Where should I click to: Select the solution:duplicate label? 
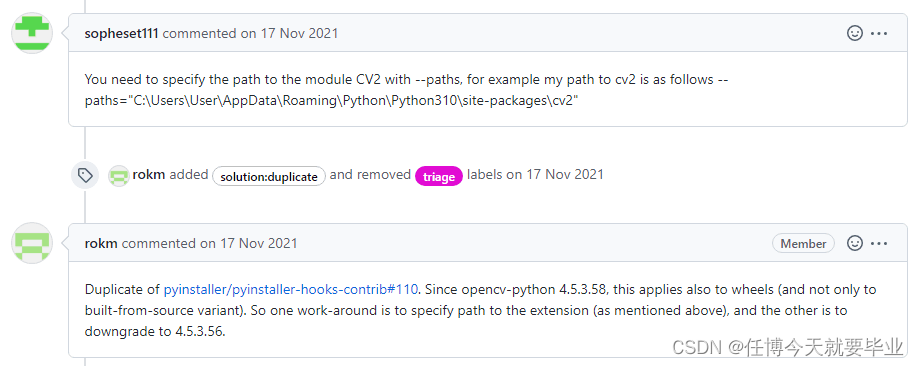tap(269, 176)
